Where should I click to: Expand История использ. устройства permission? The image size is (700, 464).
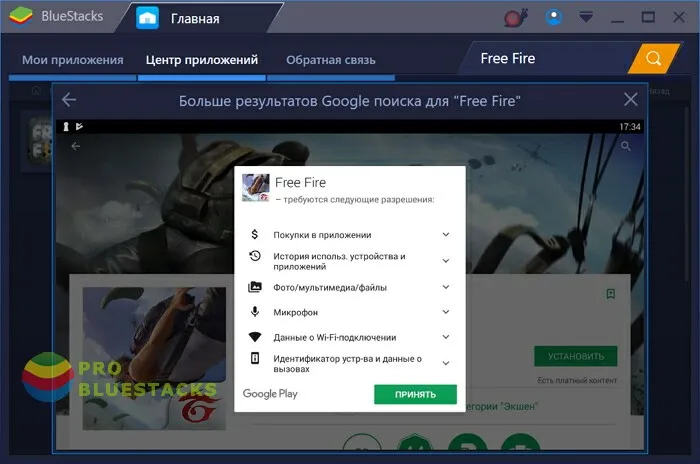pyautogui.click(x=446, y=261)
